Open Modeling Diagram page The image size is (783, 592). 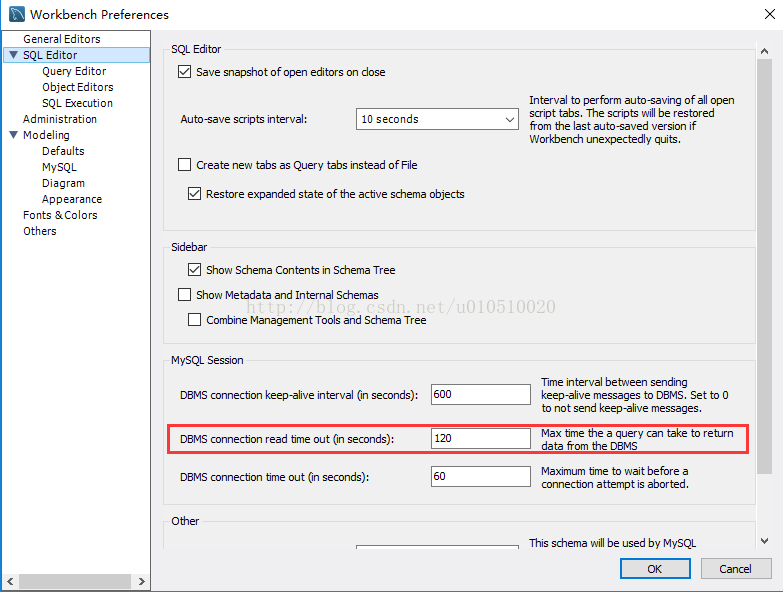63,183
